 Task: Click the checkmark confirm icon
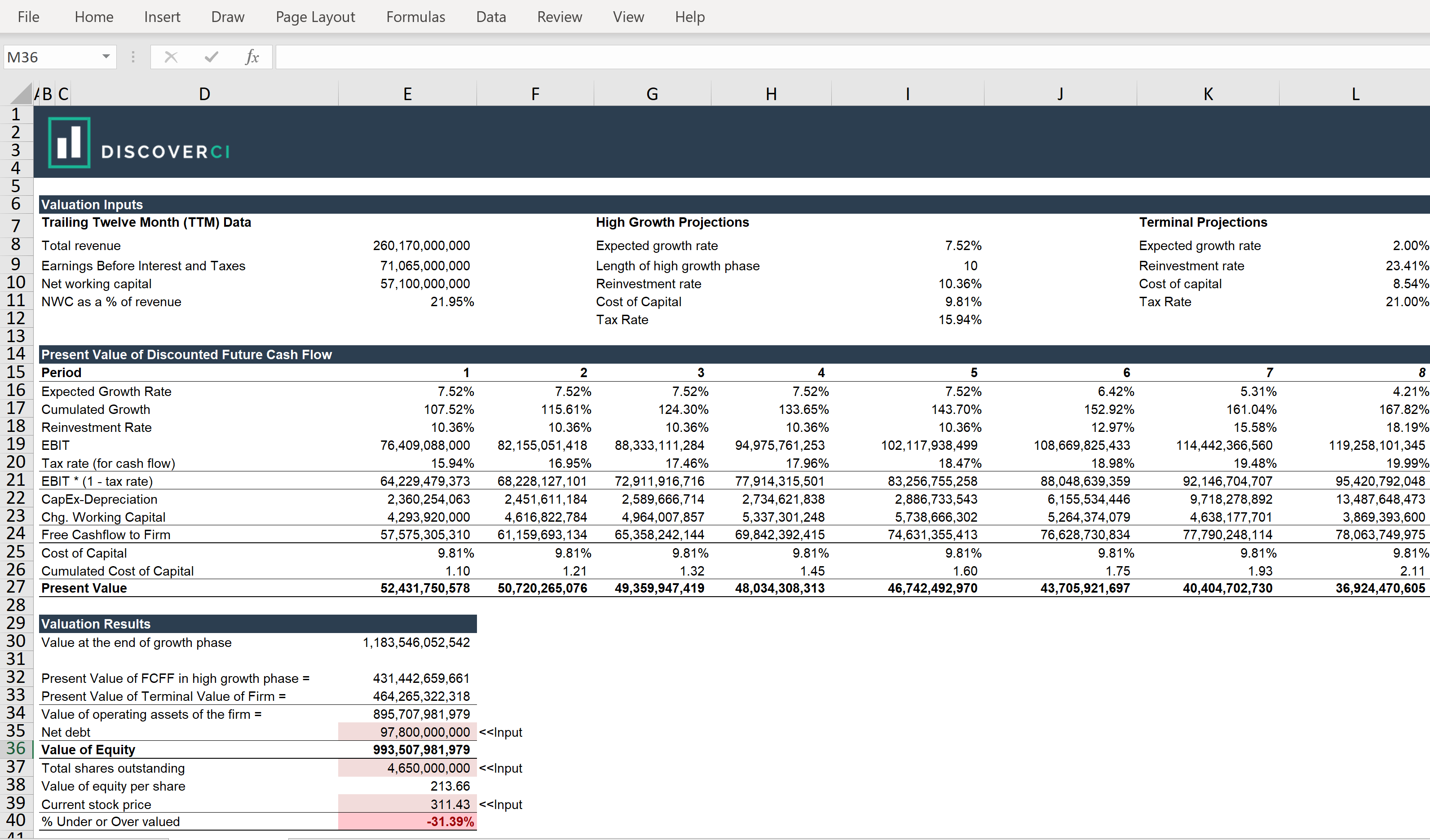tap(211, 57)
